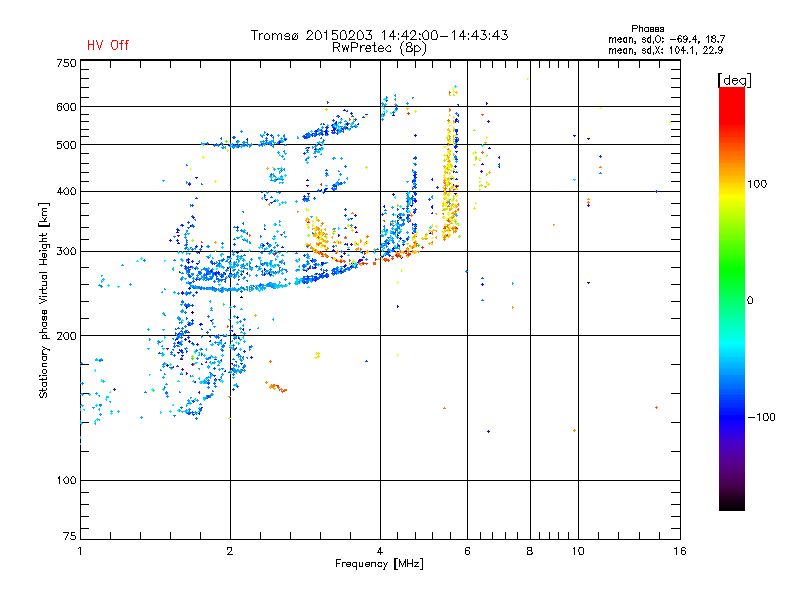Image resolution: width=800 pixels, height=600 pixels.
Task: Click the red 'HV Off' label
Action: click(108, 45)
